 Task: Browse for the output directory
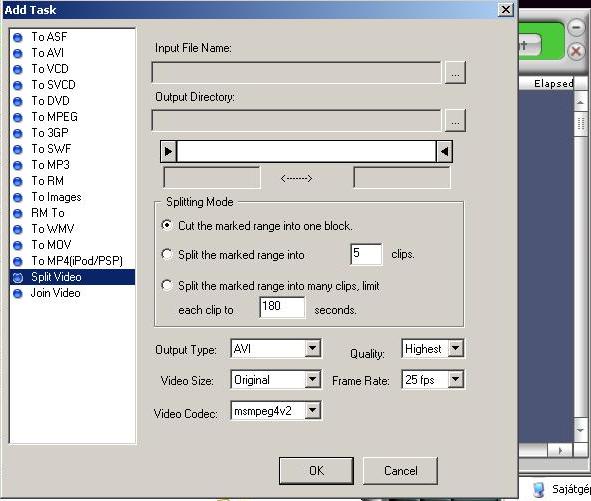[x=455, y=121]
